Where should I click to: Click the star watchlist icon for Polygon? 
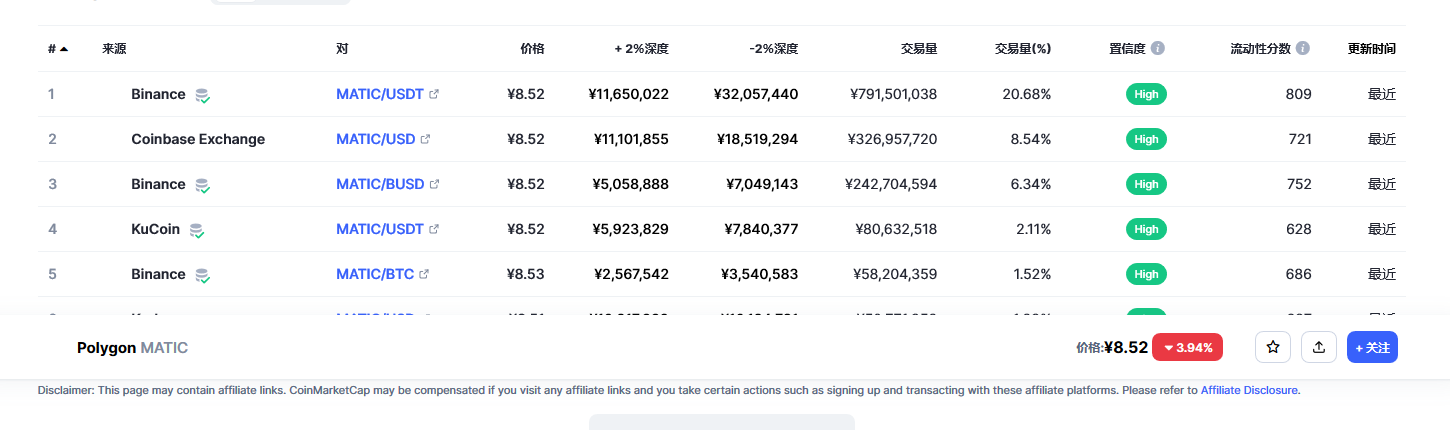pos(1273,347)
